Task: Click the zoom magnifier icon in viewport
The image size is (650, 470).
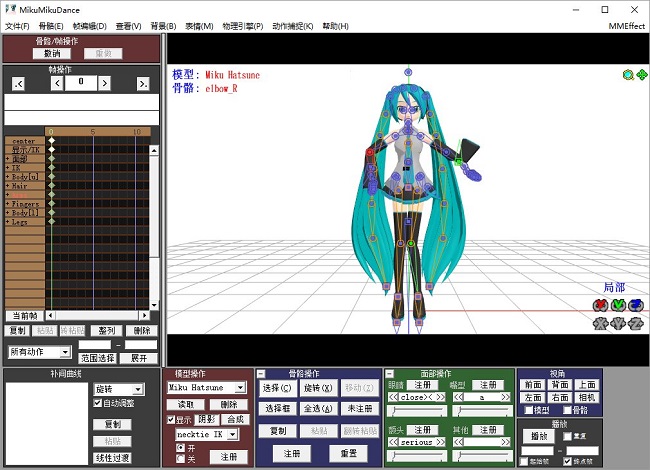Action: 628,75
